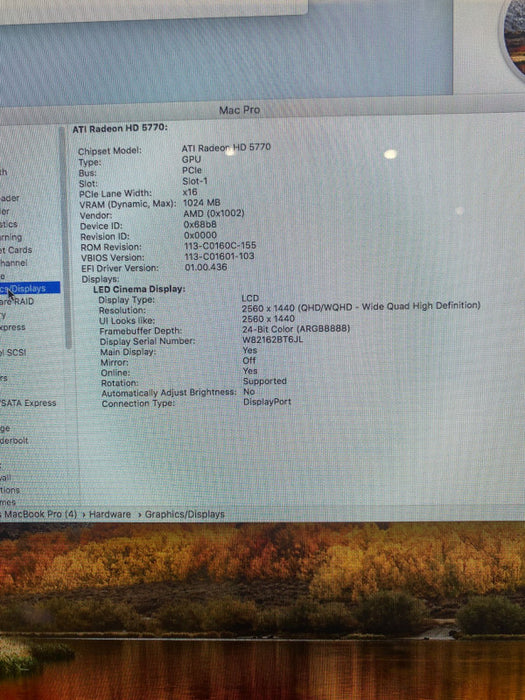Open the SATA Express sidebar entry
Viewport: 525px width, 700px height.
pos(28,403)
